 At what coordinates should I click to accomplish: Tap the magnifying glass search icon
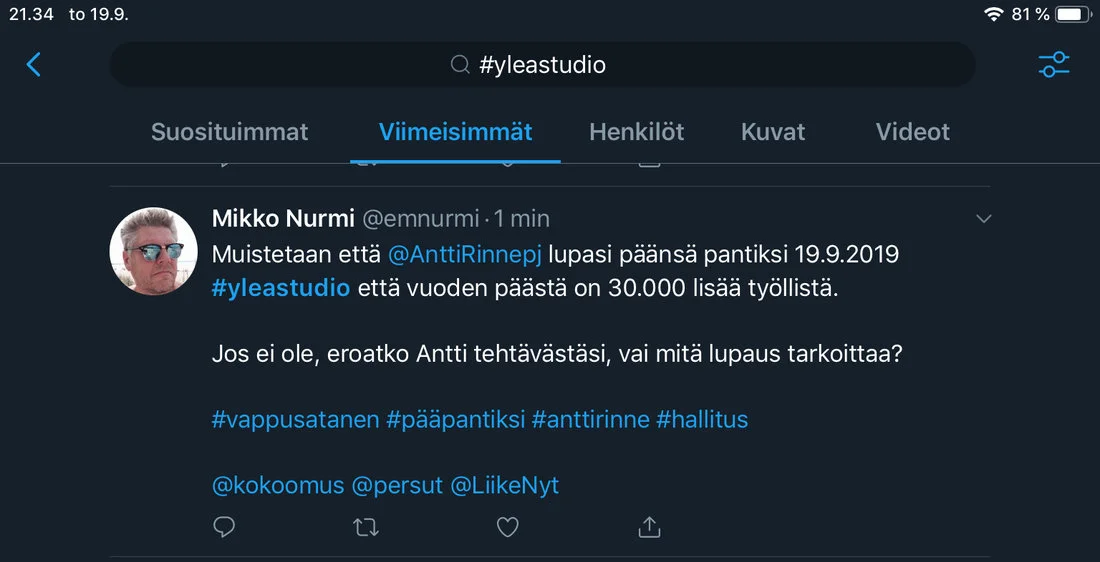pyautogui.click(x=461, y=65)
